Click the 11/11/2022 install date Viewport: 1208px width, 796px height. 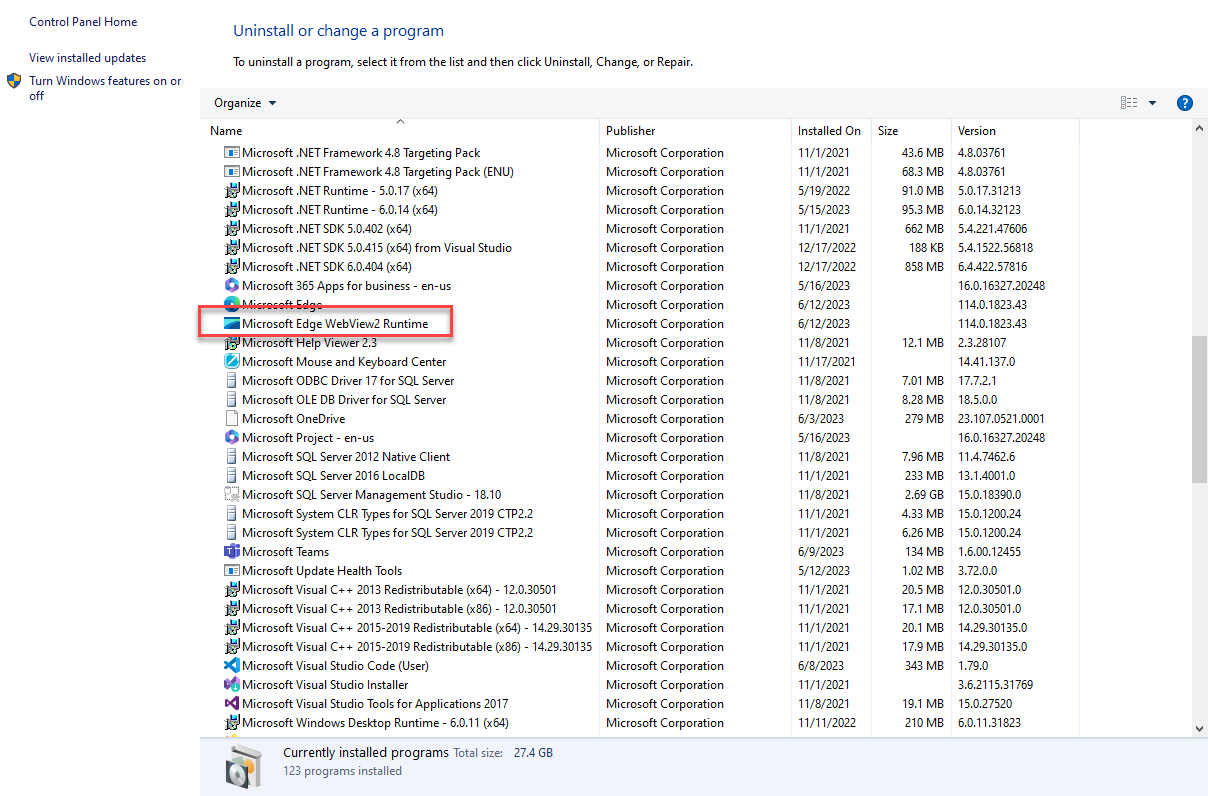click(x=827, y=723)
